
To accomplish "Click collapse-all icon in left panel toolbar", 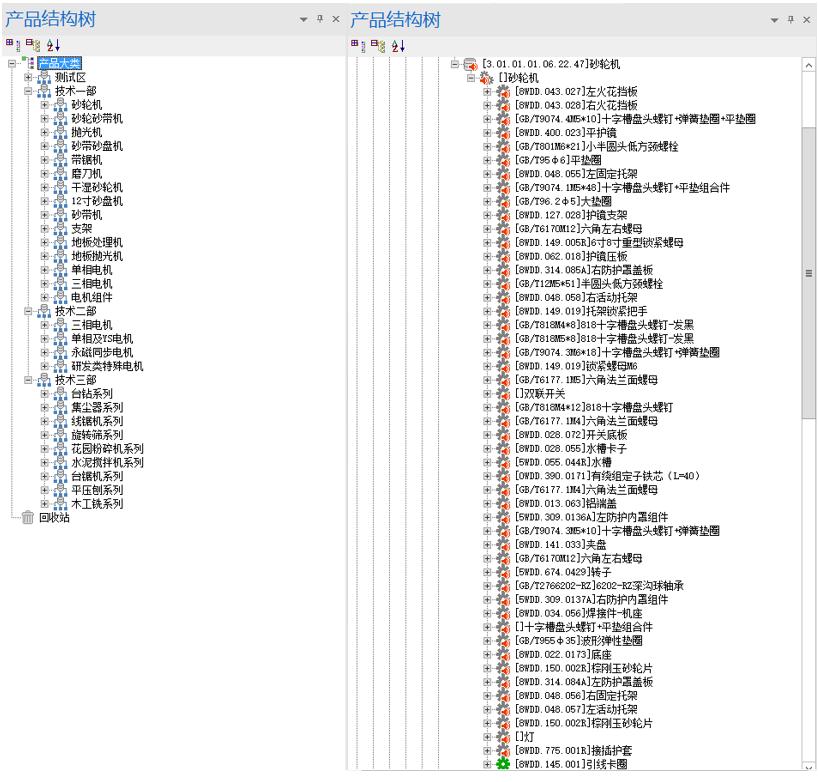I will 33,45.
